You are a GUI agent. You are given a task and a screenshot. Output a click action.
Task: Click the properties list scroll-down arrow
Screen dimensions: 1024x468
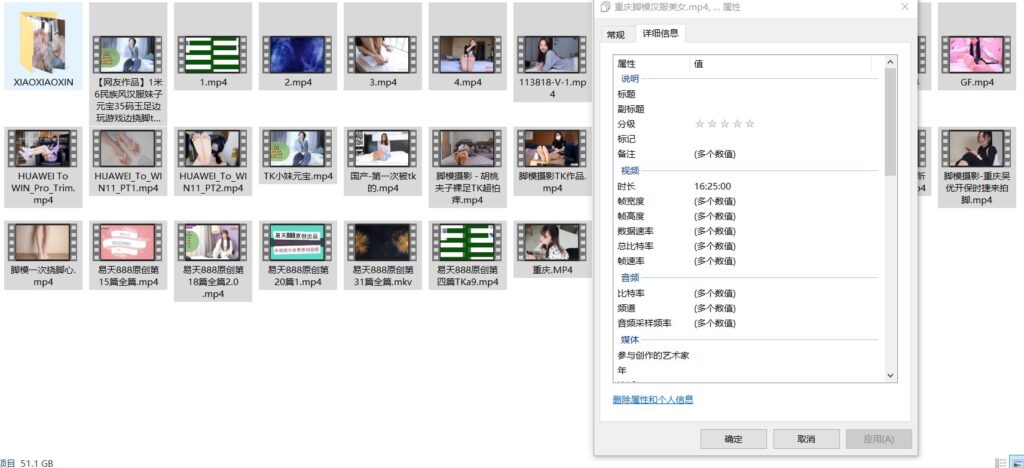[890, 375]
